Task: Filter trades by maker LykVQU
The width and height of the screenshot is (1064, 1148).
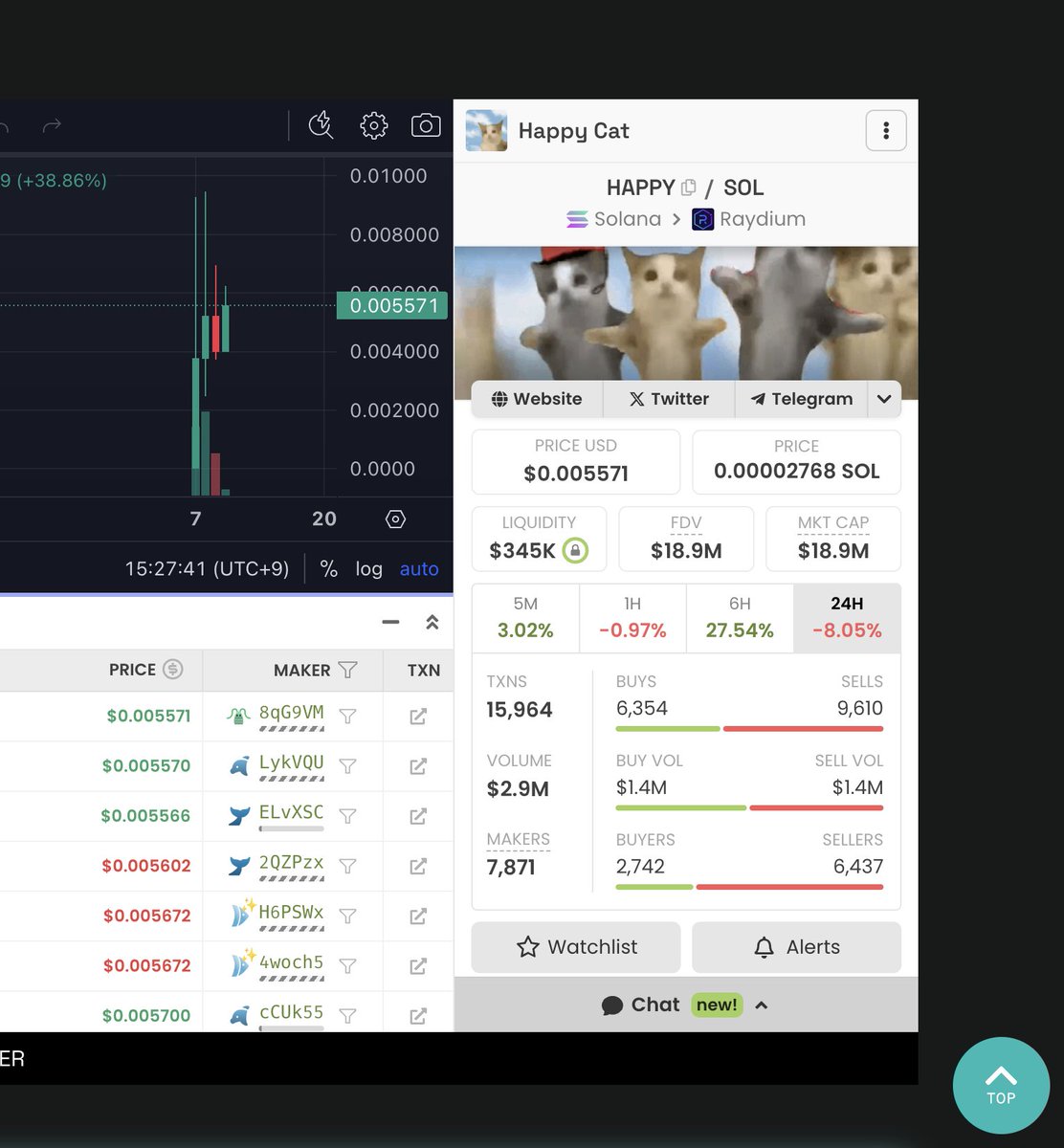Action: [x=348, y=765]
